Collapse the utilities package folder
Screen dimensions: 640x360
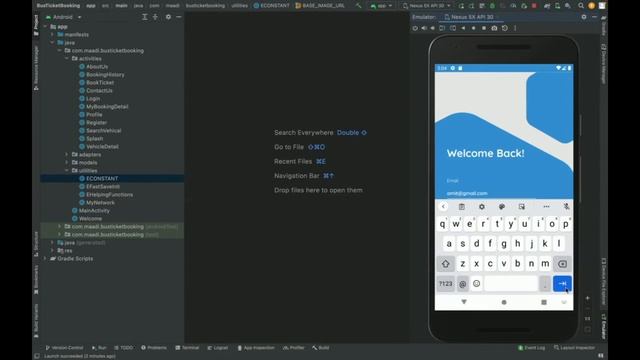67,171
